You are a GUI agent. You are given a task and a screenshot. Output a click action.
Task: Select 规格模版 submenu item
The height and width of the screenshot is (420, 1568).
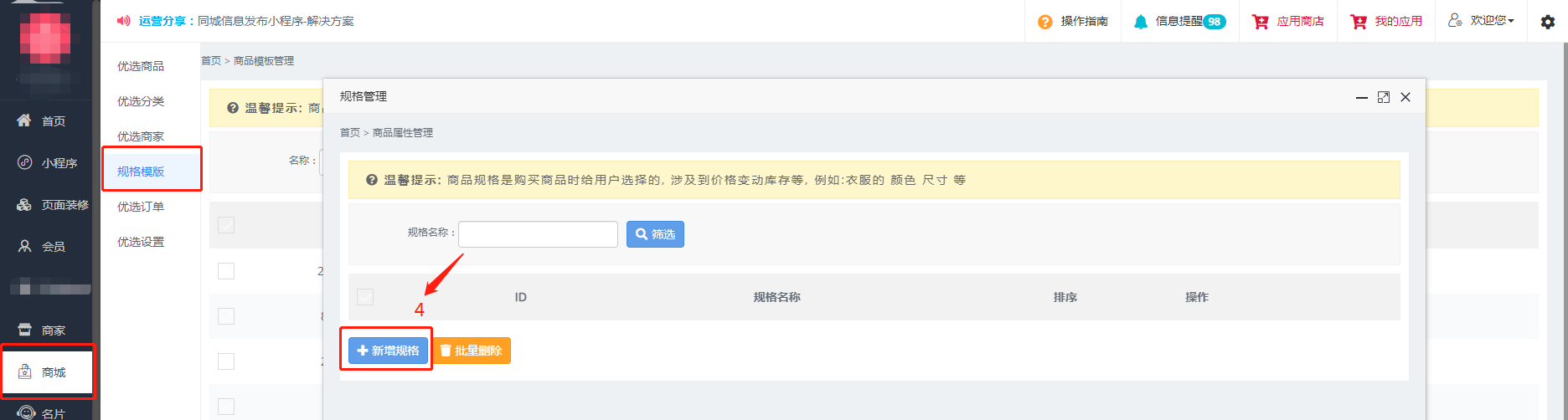tap(141, 172)
